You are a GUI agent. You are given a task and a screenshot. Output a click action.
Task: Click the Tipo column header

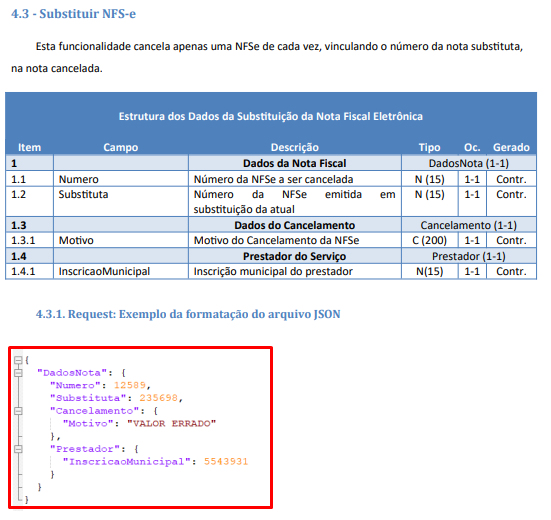[x=429, y=147]
